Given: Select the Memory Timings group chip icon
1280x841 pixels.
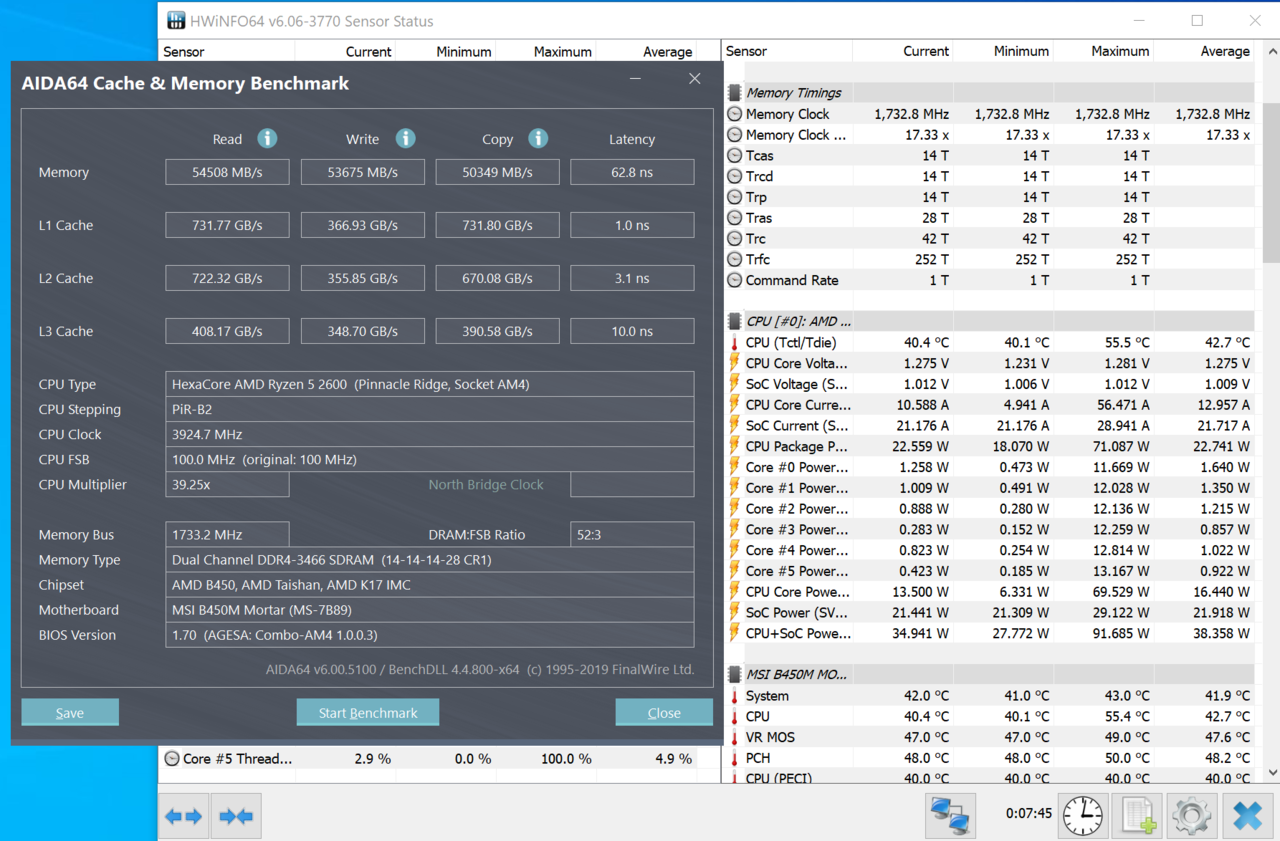Looking at the screenshot, I should [735, 93].
